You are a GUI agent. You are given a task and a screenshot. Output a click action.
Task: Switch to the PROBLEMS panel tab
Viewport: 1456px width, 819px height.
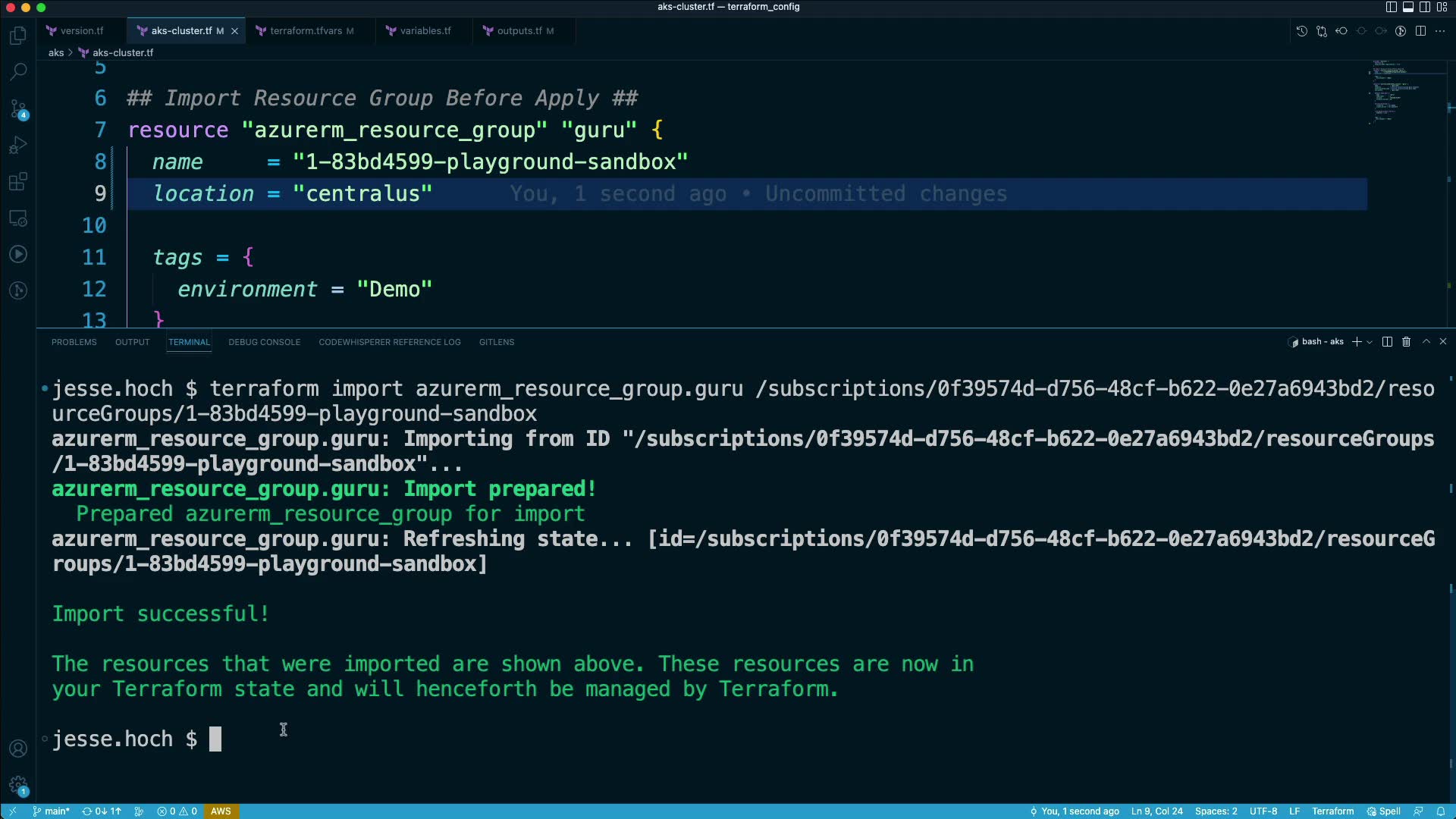[74, 342]
